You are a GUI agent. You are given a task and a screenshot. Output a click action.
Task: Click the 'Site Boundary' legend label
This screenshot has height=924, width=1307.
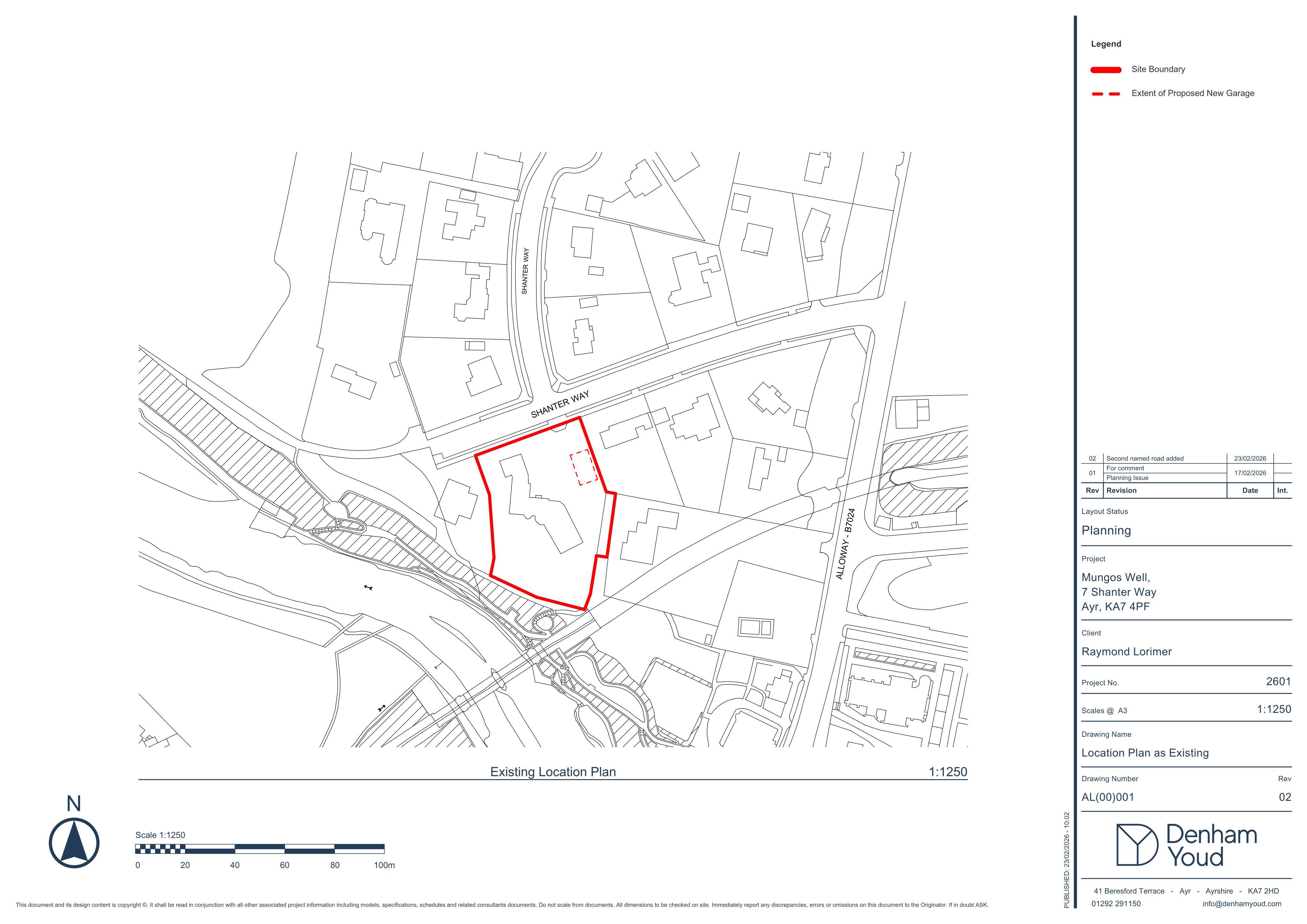(1158, 70)
